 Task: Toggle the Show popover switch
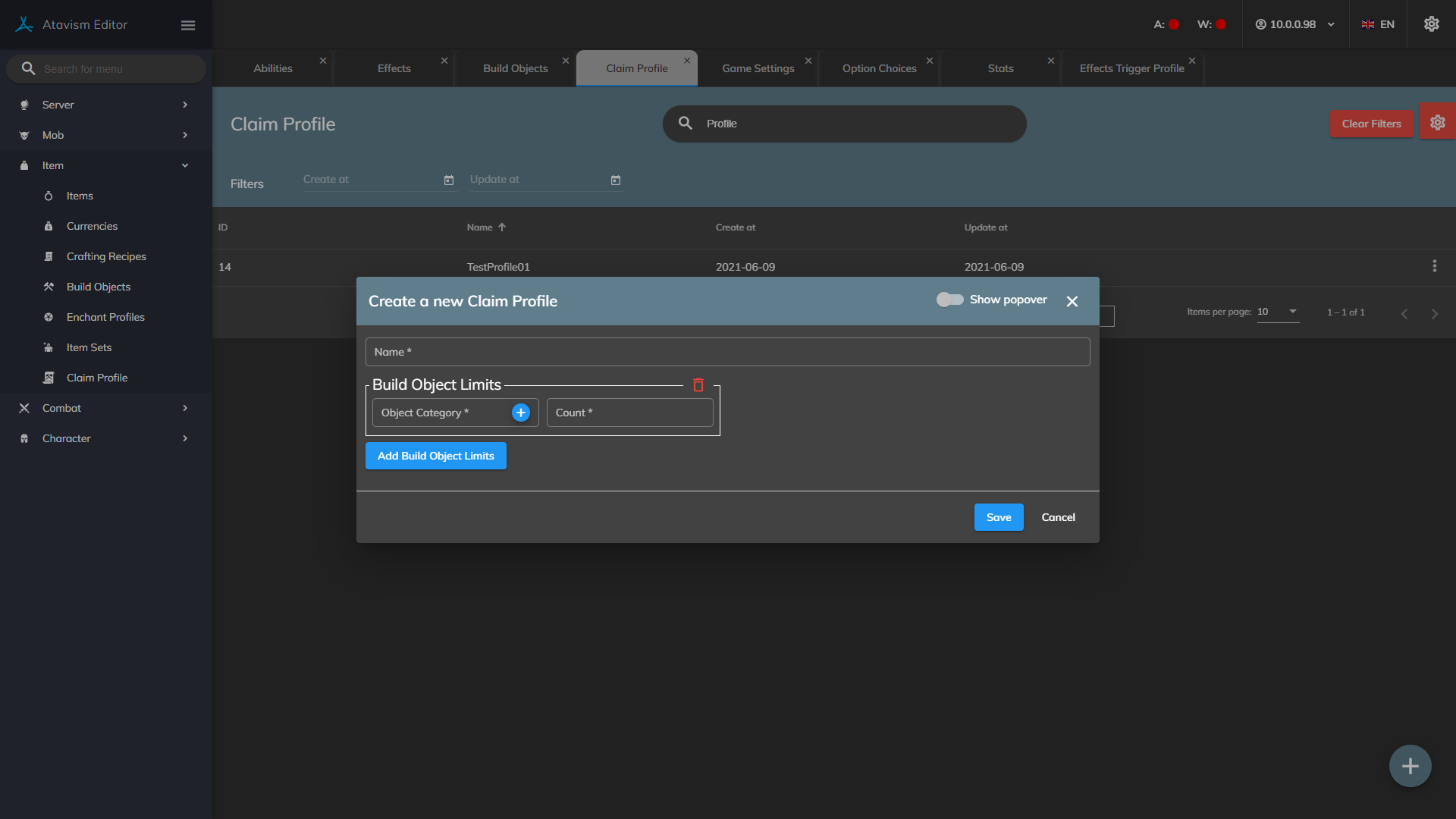coord(949,300)
